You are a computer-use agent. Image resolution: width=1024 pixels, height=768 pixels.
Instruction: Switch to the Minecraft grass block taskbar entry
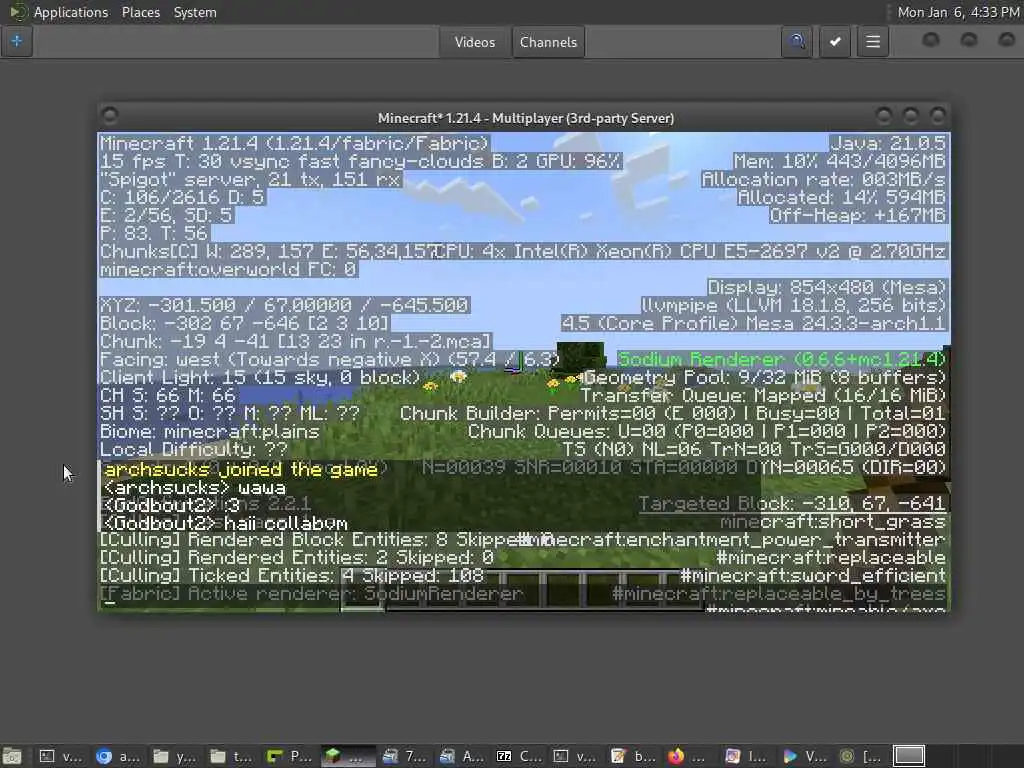click(346, 756)
